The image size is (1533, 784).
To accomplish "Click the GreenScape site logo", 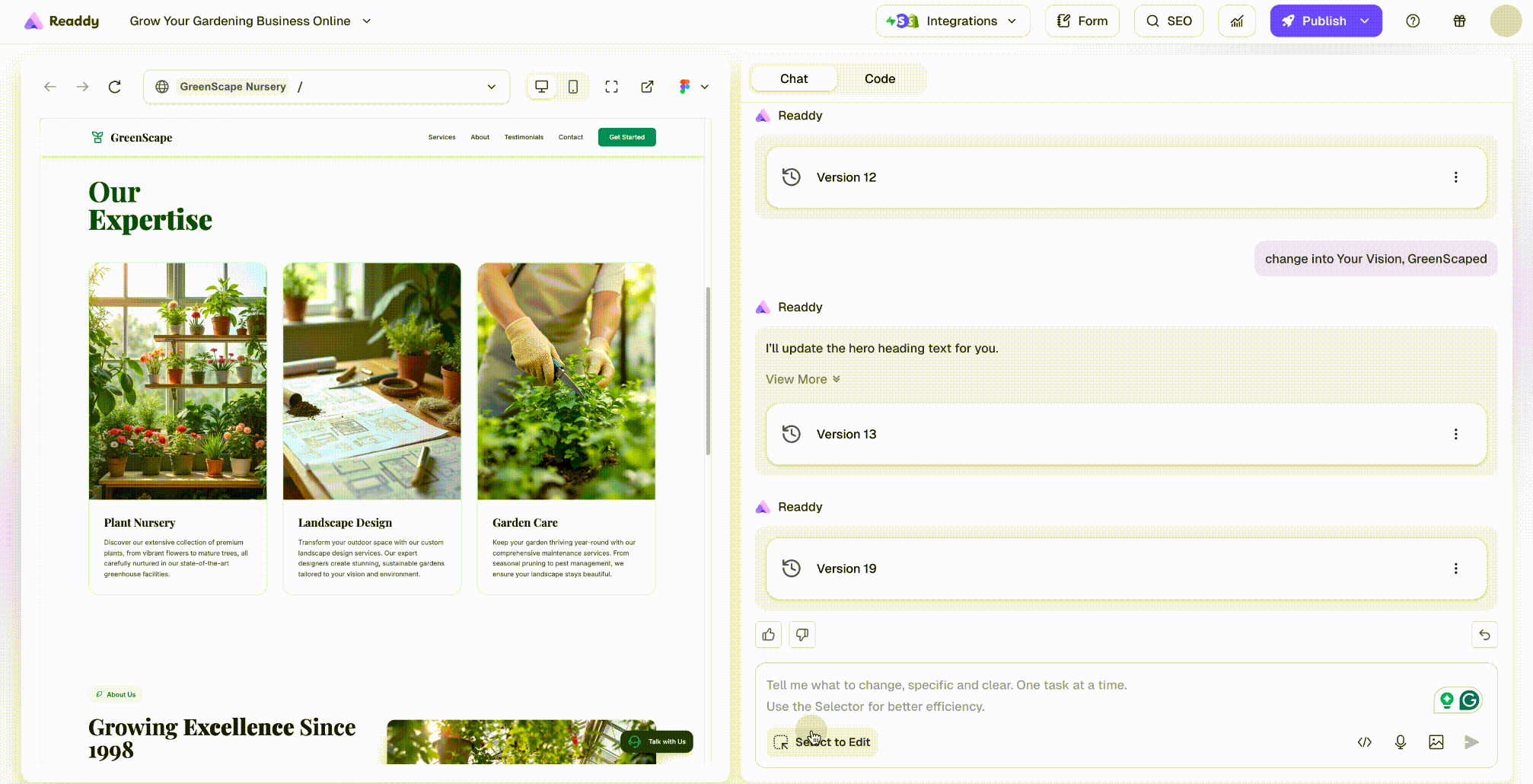I will point(132,138).
